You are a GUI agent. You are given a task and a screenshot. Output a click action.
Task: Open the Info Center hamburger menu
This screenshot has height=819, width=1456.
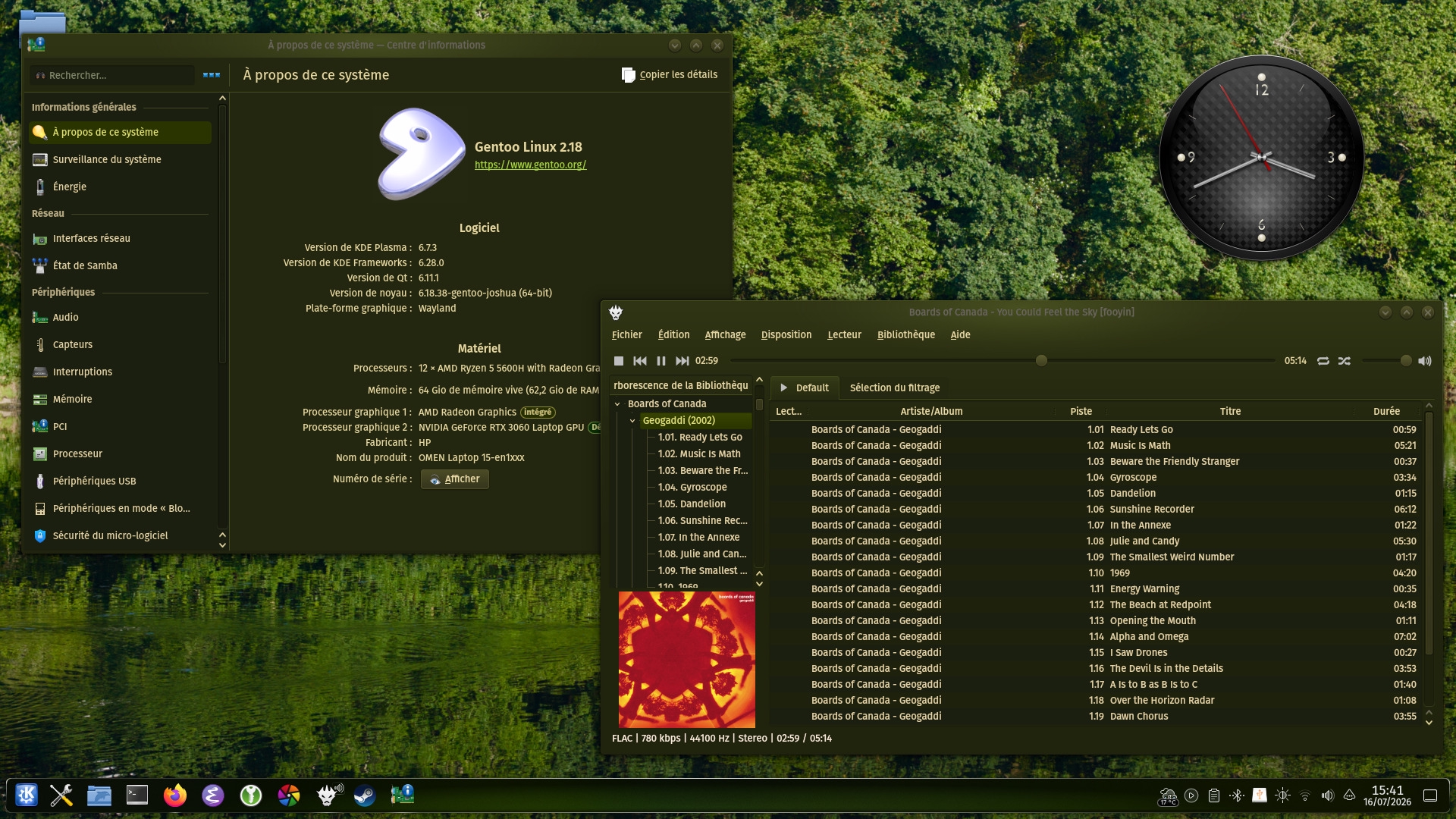point(212,75)
